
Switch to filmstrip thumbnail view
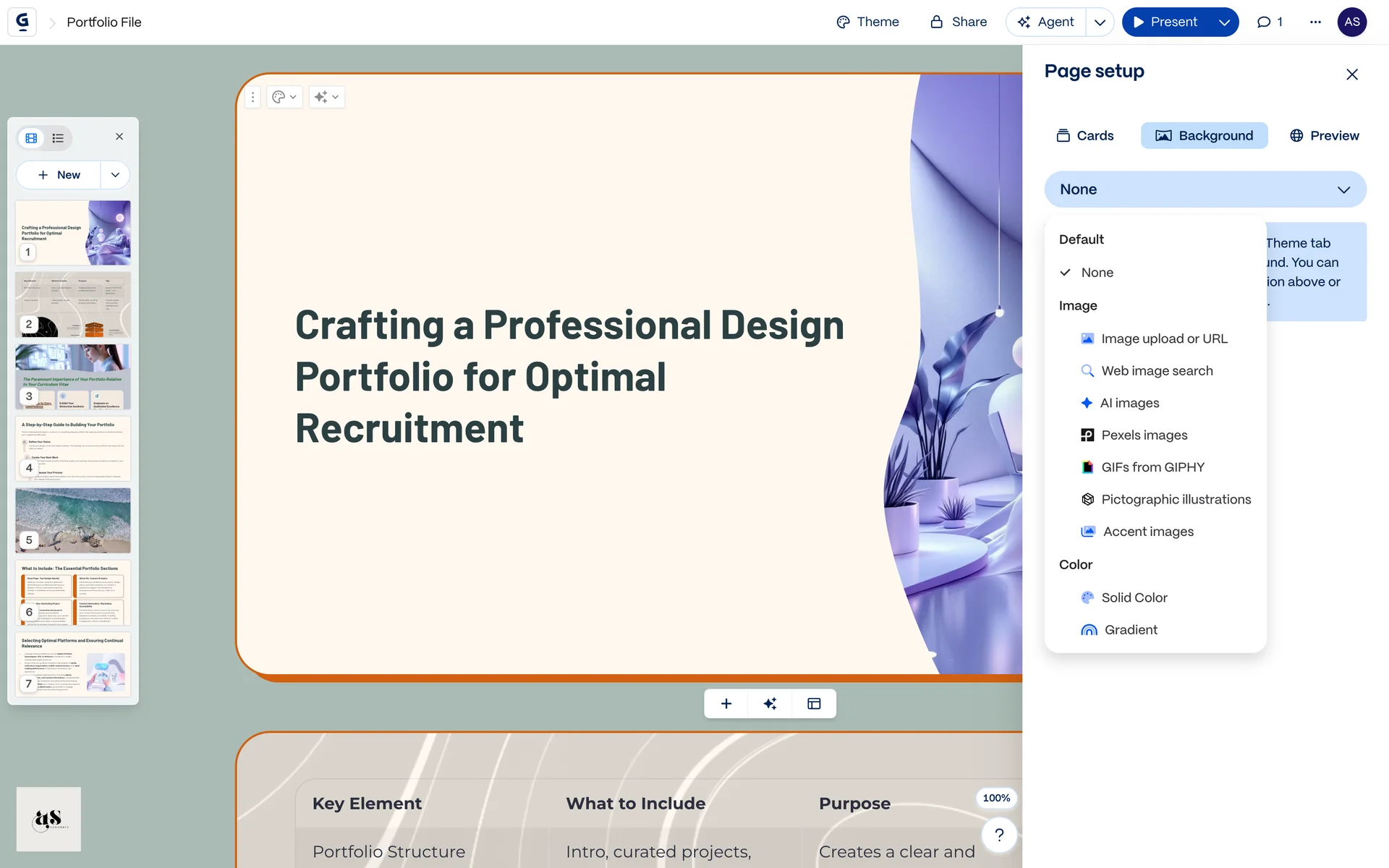click(31, 137)
